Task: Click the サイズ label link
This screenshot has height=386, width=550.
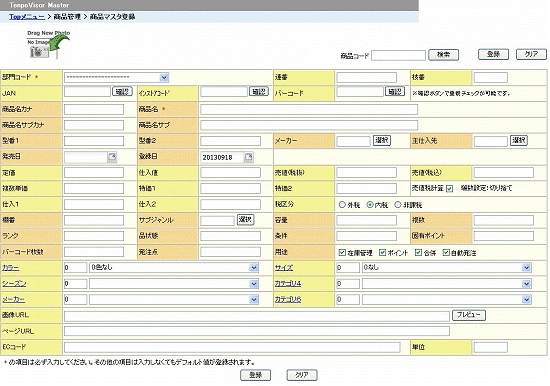Action: (283, 268)
